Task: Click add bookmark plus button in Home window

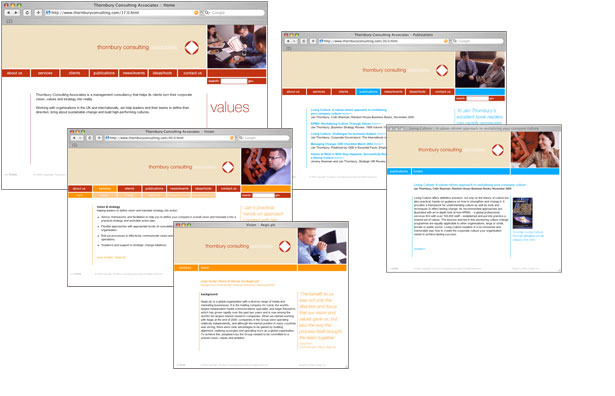Action: 38,13
